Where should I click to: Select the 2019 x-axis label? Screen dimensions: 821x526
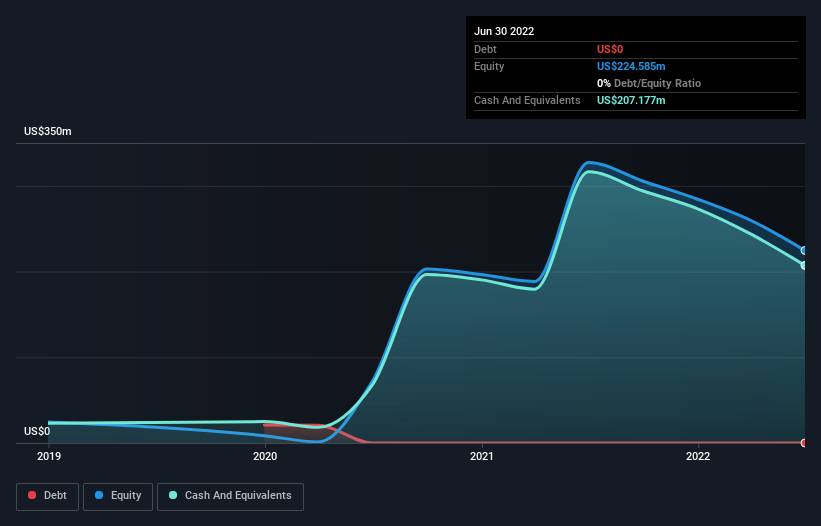pos(49,456)
